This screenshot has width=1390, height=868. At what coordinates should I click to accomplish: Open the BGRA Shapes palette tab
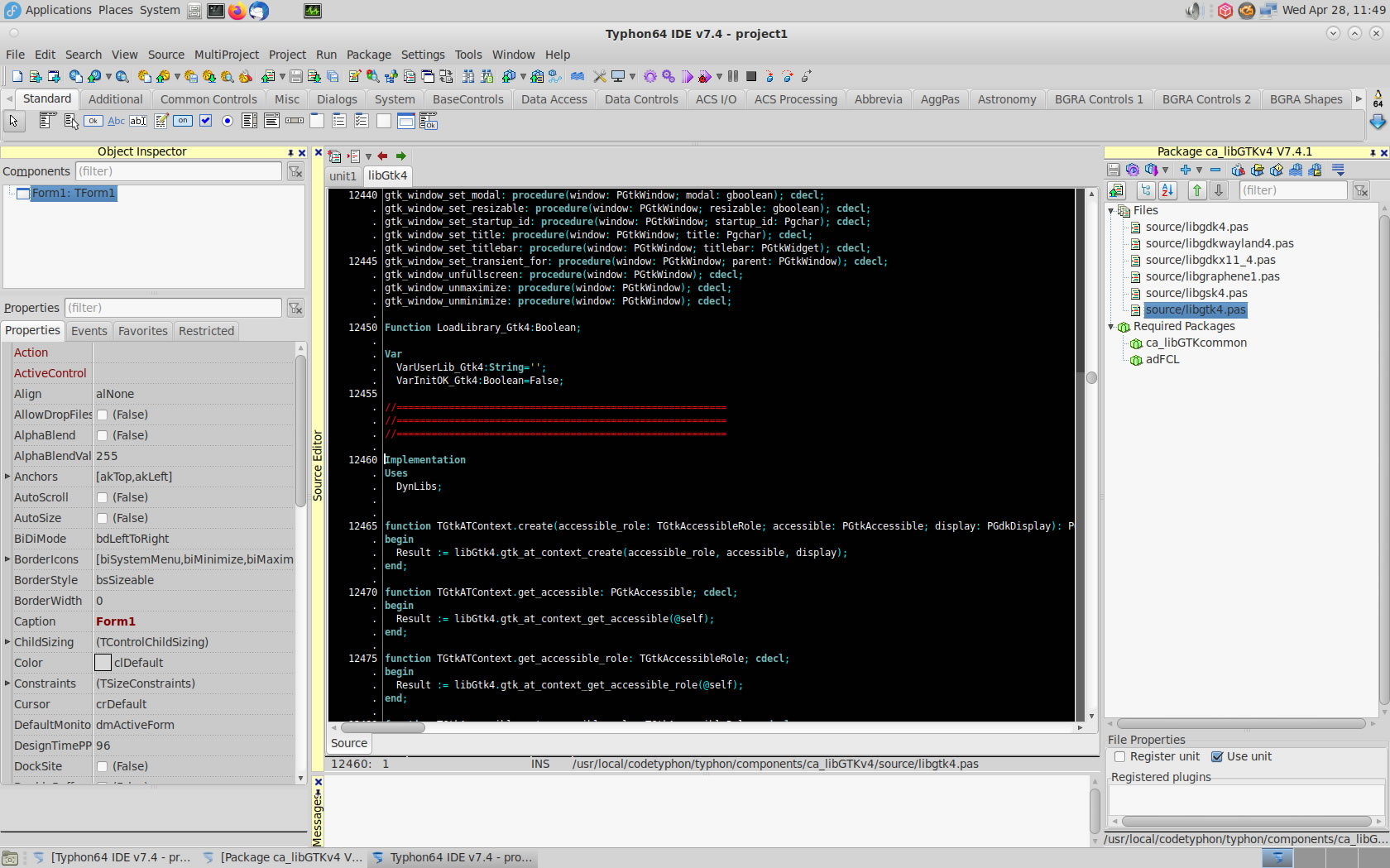[x=1306, y=99]
